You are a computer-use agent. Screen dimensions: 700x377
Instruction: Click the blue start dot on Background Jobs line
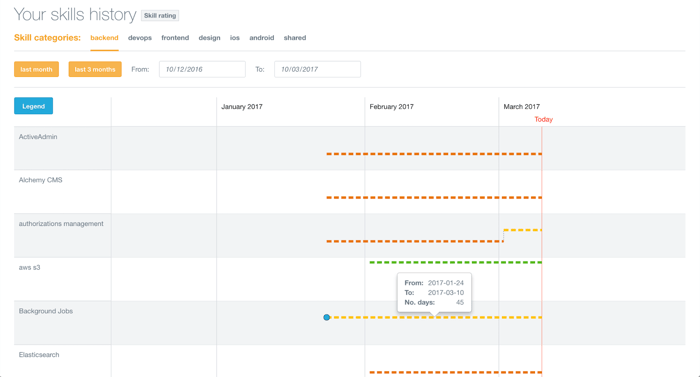[327, 317]
